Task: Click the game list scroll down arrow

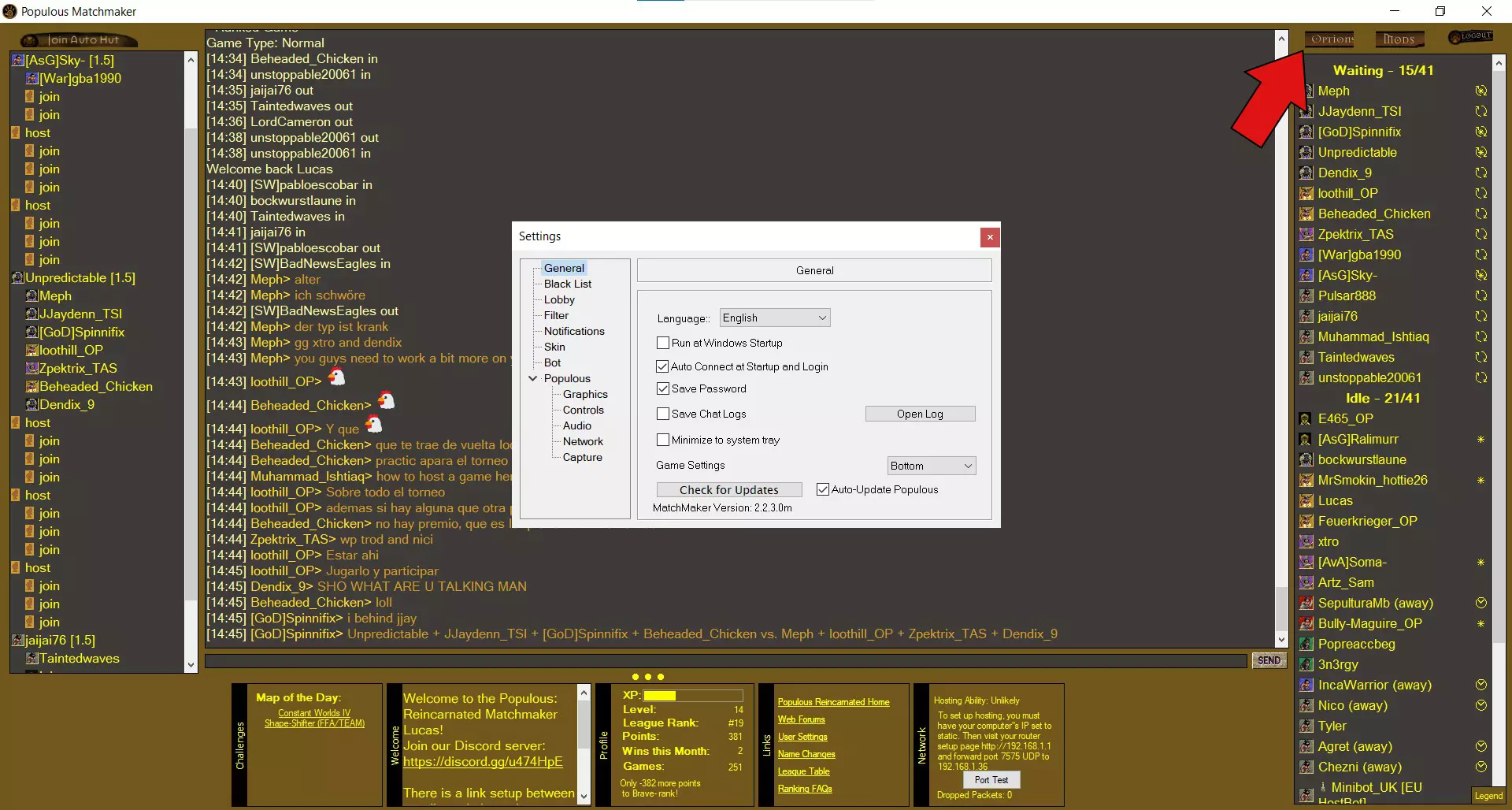Action: pos(191,665)
